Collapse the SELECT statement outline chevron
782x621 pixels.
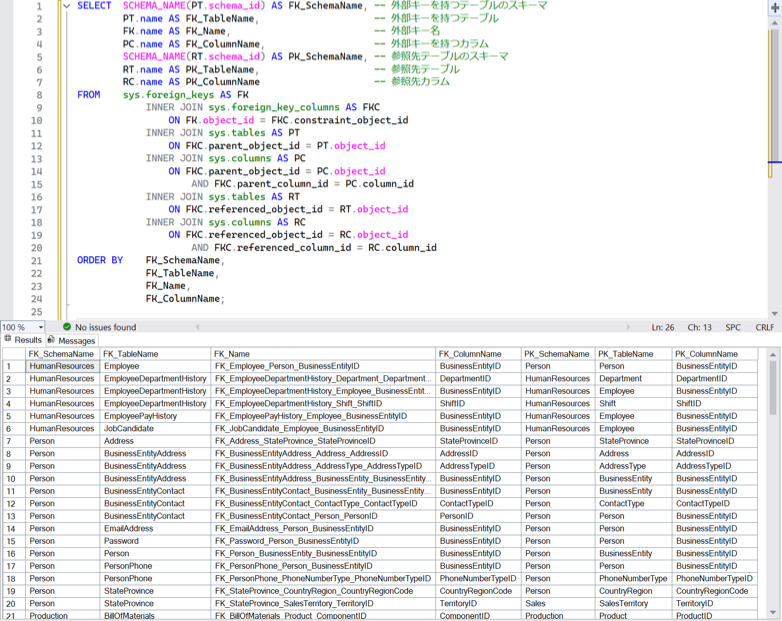click(67, 6)
